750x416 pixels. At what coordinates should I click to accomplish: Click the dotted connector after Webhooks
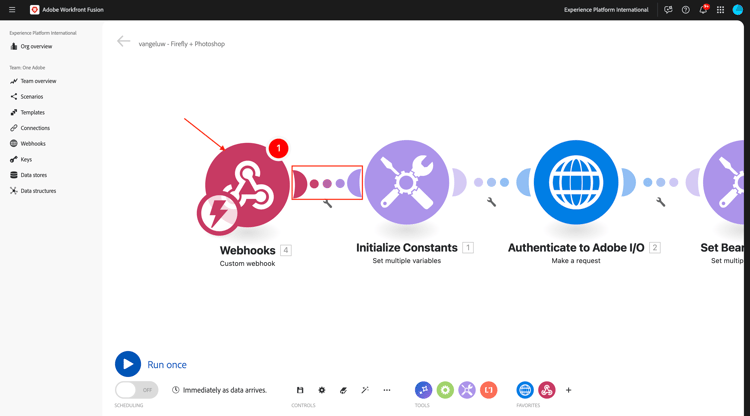point(327,183)
